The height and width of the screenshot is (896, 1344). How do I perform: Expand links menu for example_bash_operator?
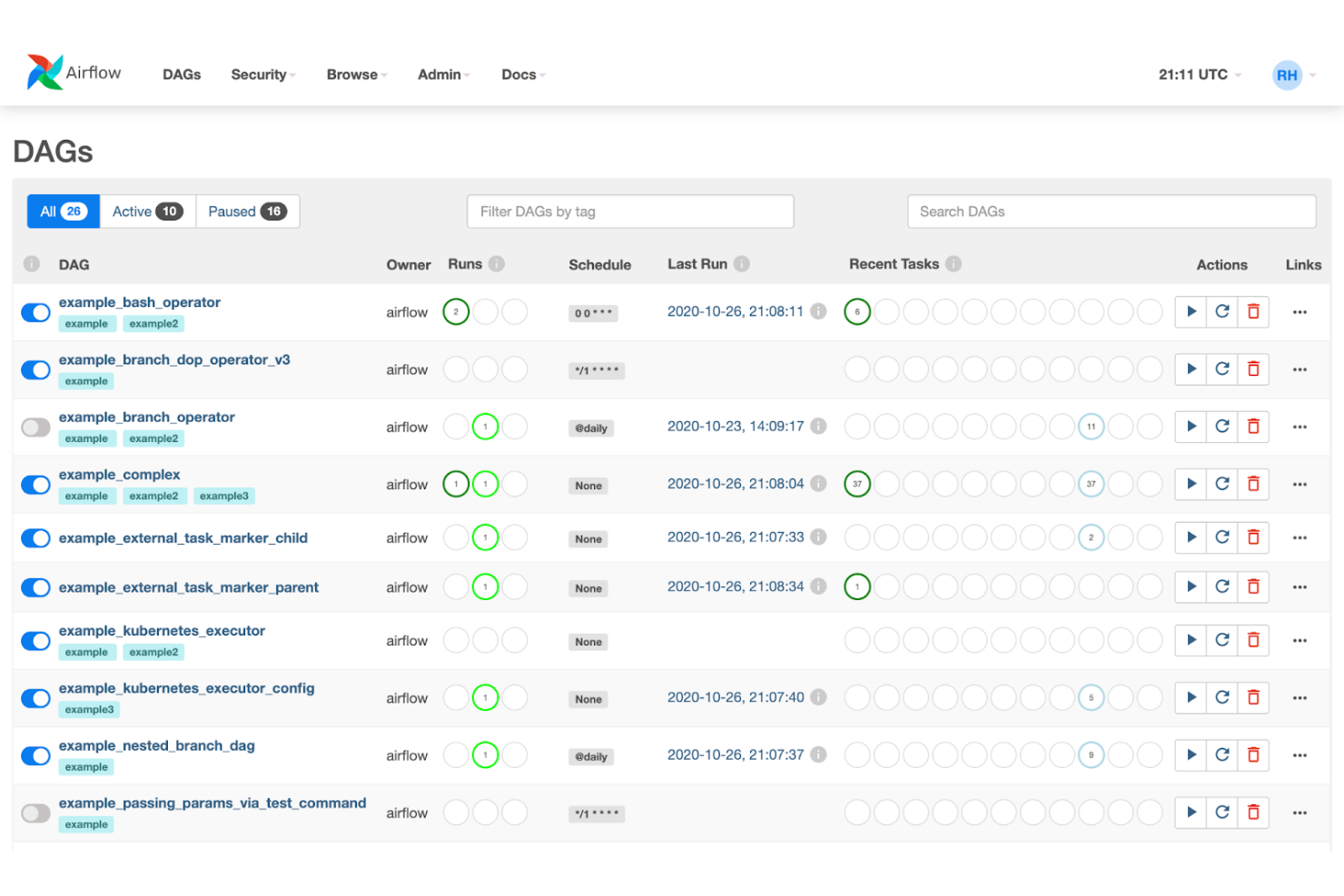point(1300,311)
